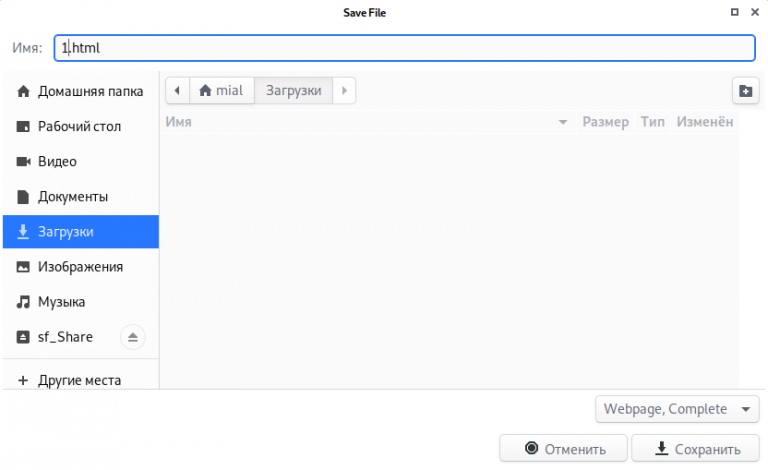Image resolution: width=768 pixels, height=470 pixels.
Task: Click the Музыка note icon
Action: coord(23,302)
